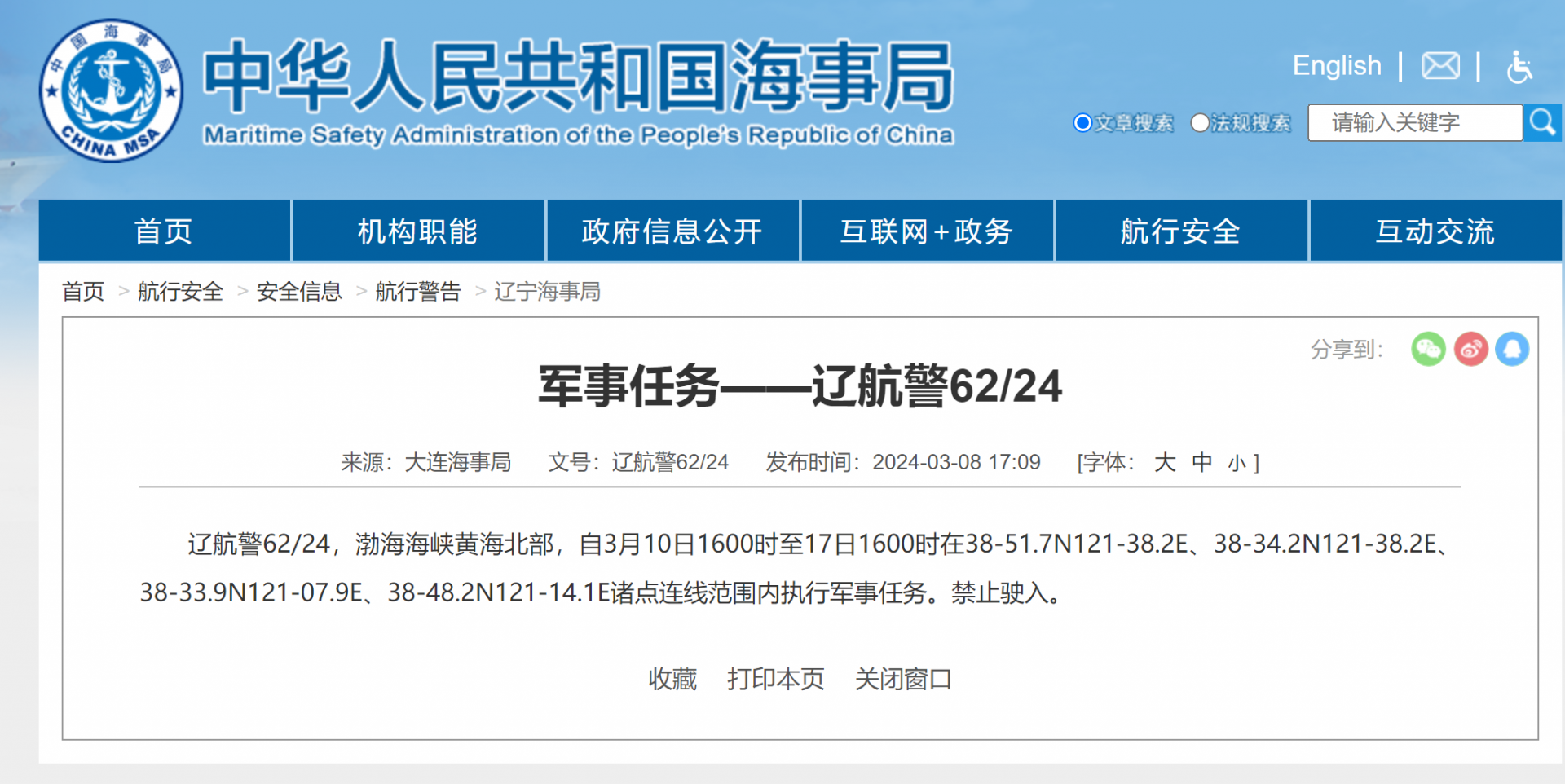This screenshot has width=1565, height=784.
Task: Open the email envelope icon
Action: click(1440, 66)
